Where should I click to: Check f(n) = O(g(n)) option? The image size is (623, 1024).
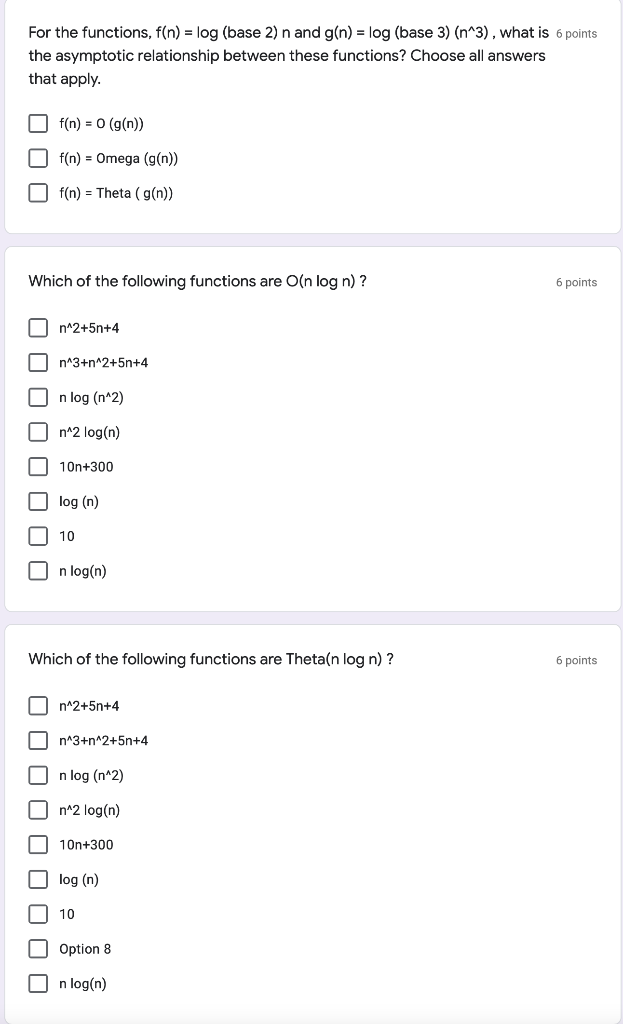point(38,123)
